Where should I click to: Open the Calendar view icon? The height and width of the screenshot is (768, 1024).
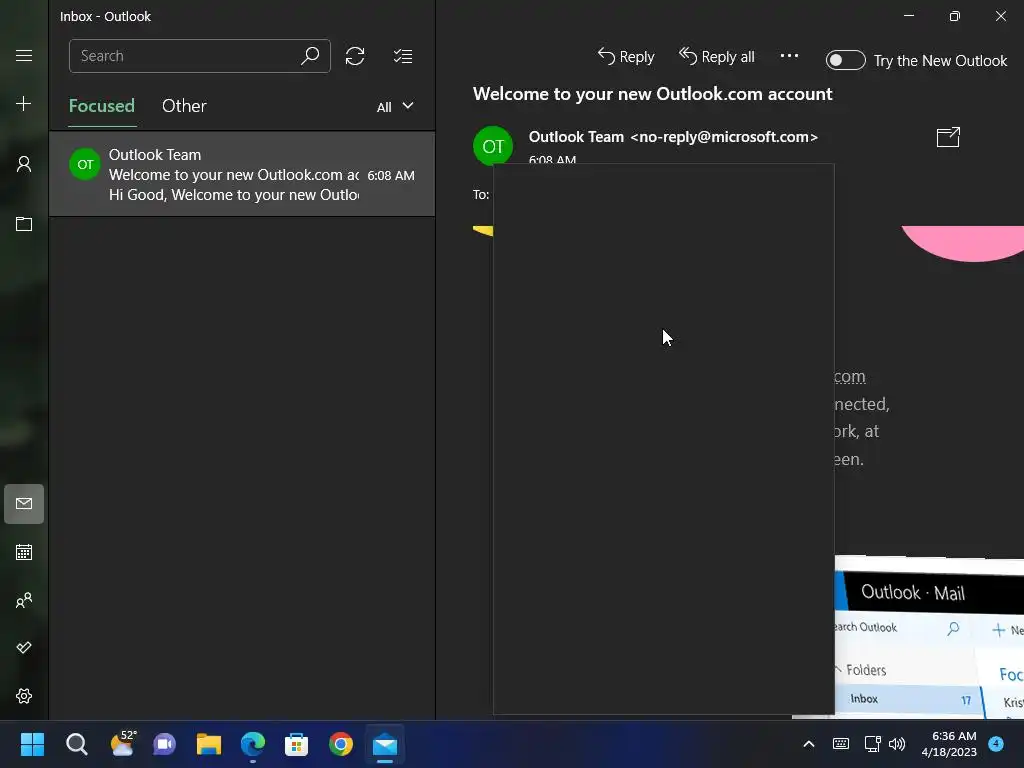tap(24, 552)
